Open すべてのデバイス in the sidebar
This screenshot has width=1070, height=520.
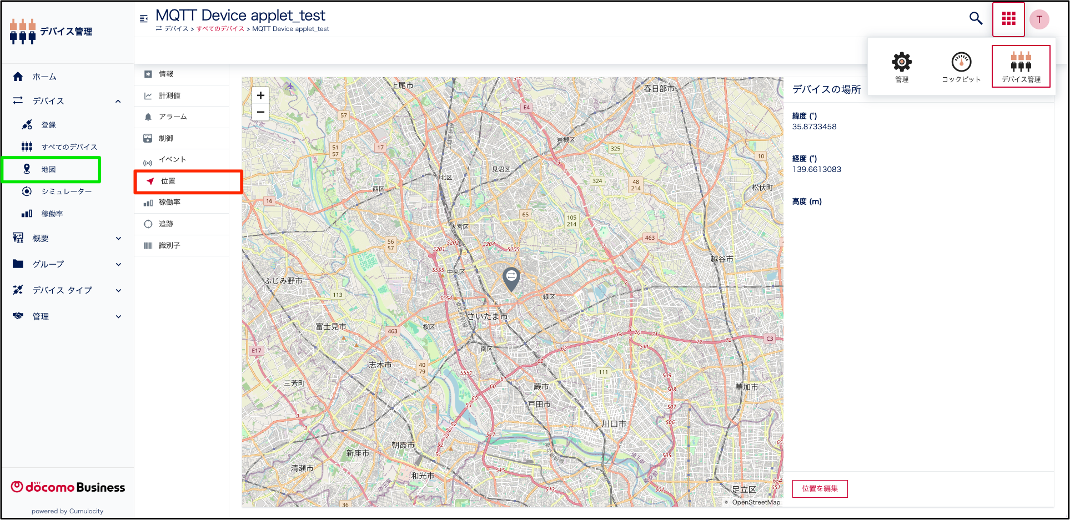68,147
